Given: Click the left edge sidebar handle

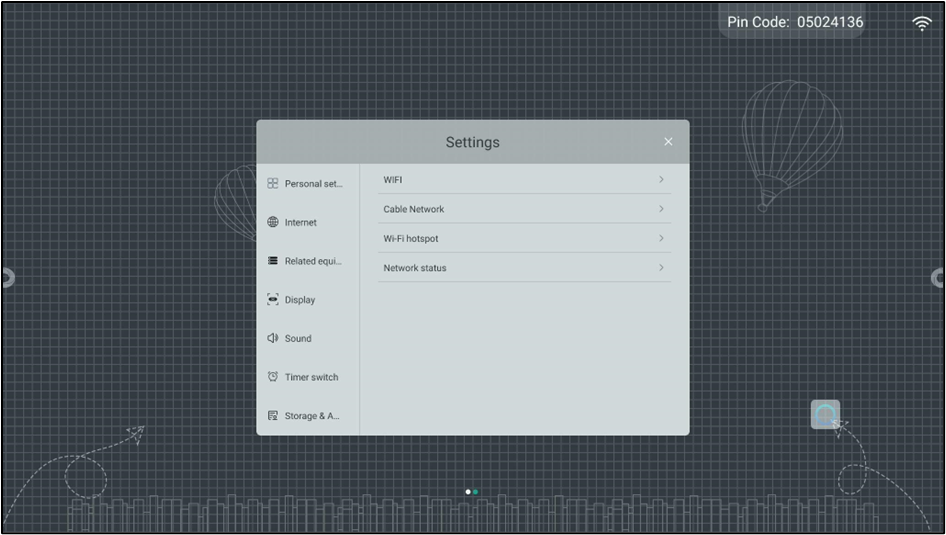Looking at the screenshot, I should tap(6, 278).
